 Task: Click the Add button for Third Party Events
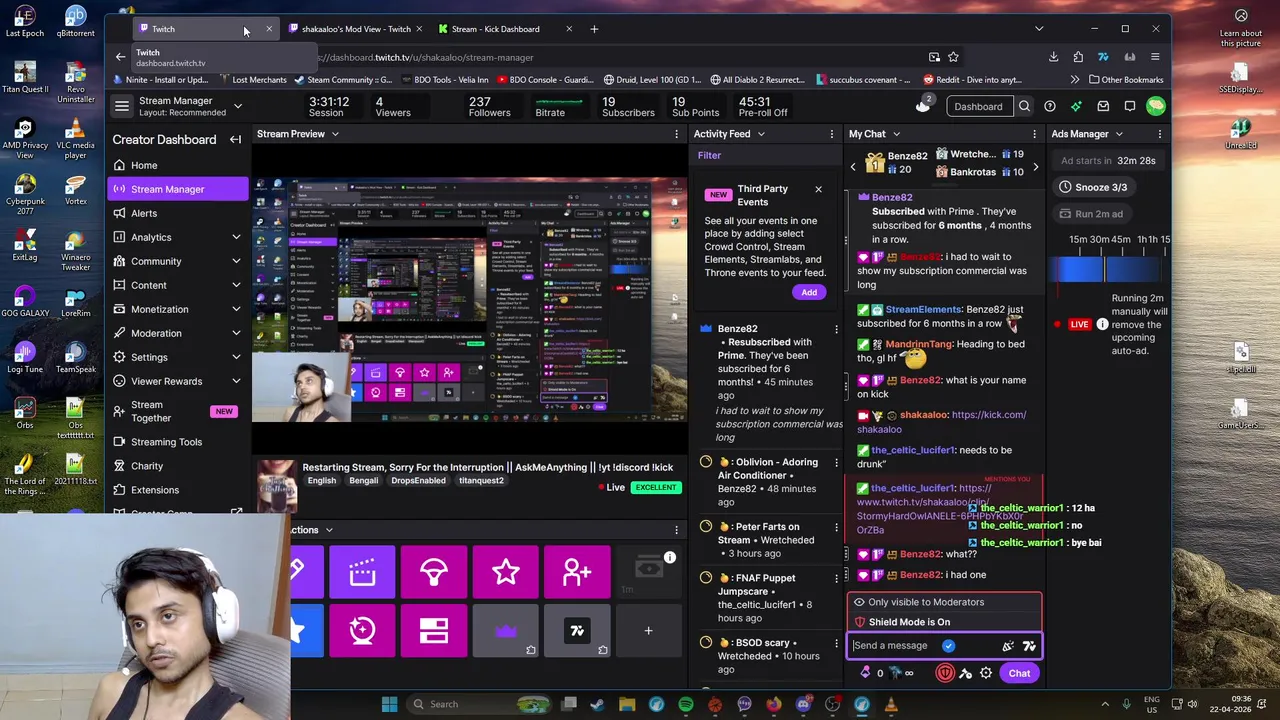(x=809, y=292)
